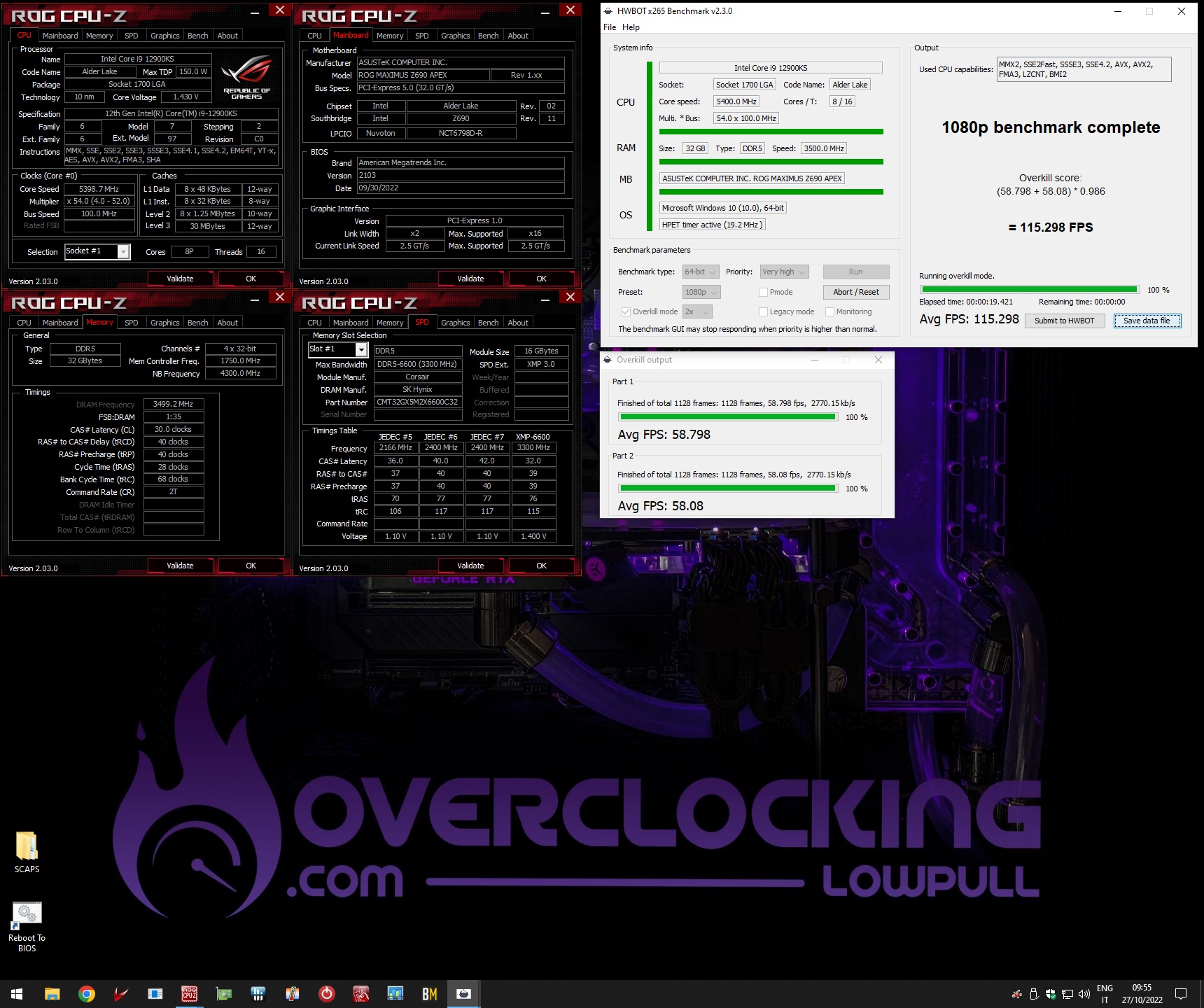Open the speaker volume tray icon
This screenshot has width=1204, height=1008.
(x=1084, y=994)
